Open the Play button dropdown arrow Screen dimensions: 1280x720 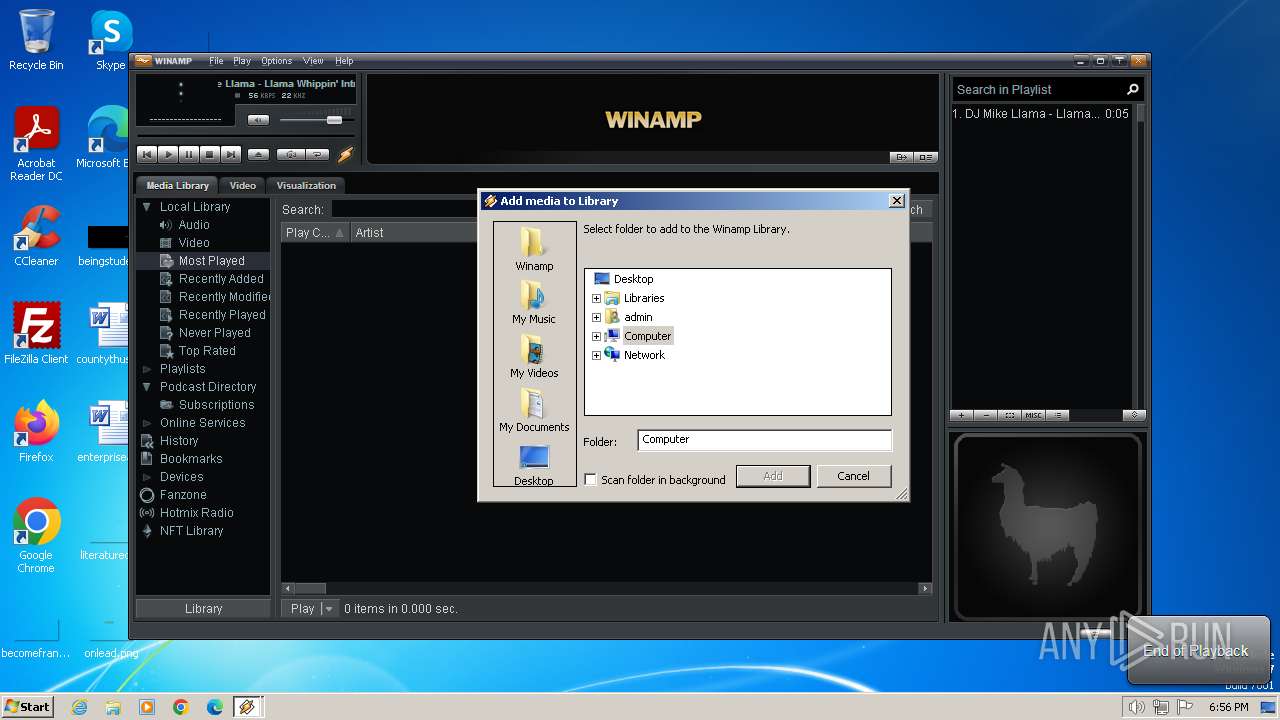coord(329,608)
